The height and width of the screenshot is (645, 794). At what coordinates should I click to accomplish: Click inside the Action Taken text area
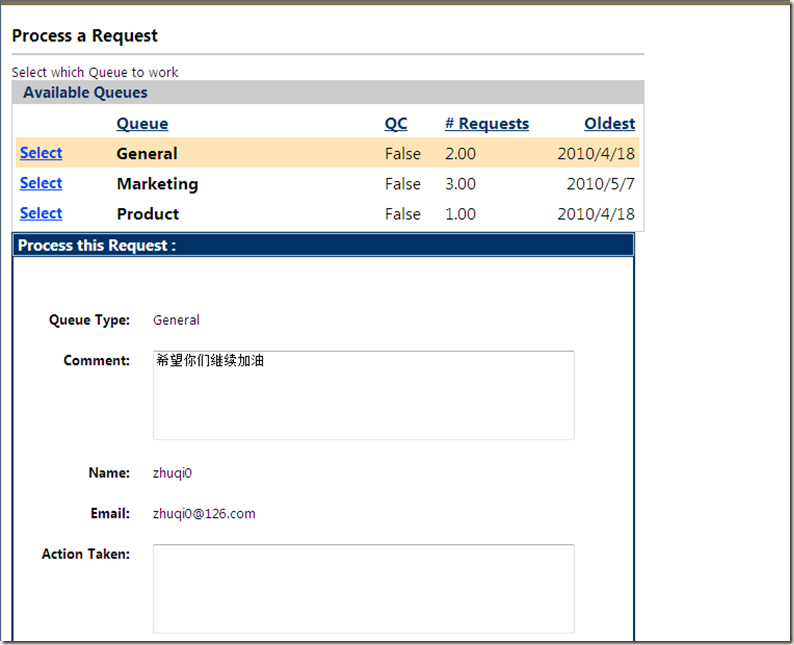[x=364, y=589]
